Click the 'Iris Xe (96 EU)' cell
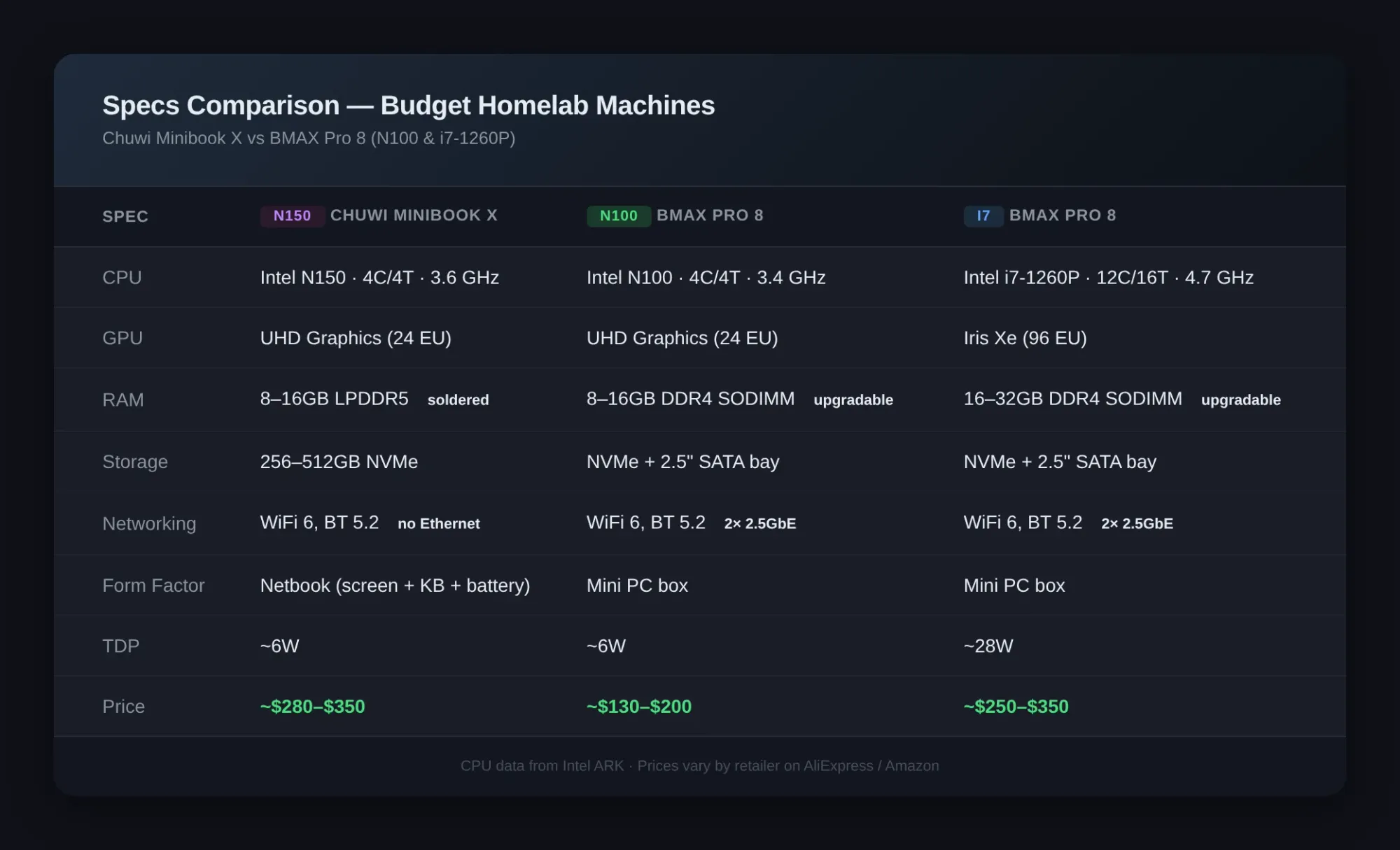The height and width of the screenshot is (850, 1400). click(1025, 339)
